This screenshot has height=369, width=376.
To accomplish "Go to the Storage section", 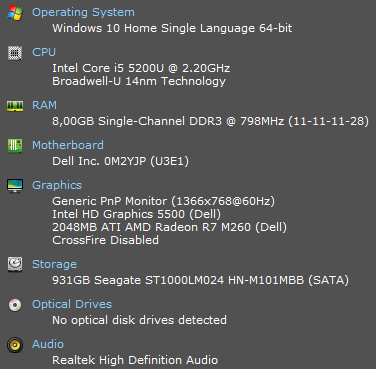I will click(54, 264).
